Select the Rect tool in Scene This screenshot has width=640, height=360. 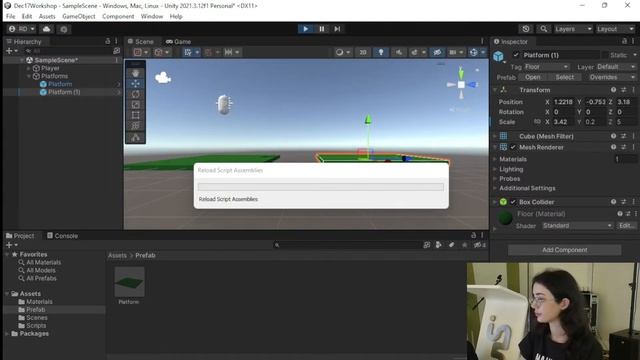point(136,115)
